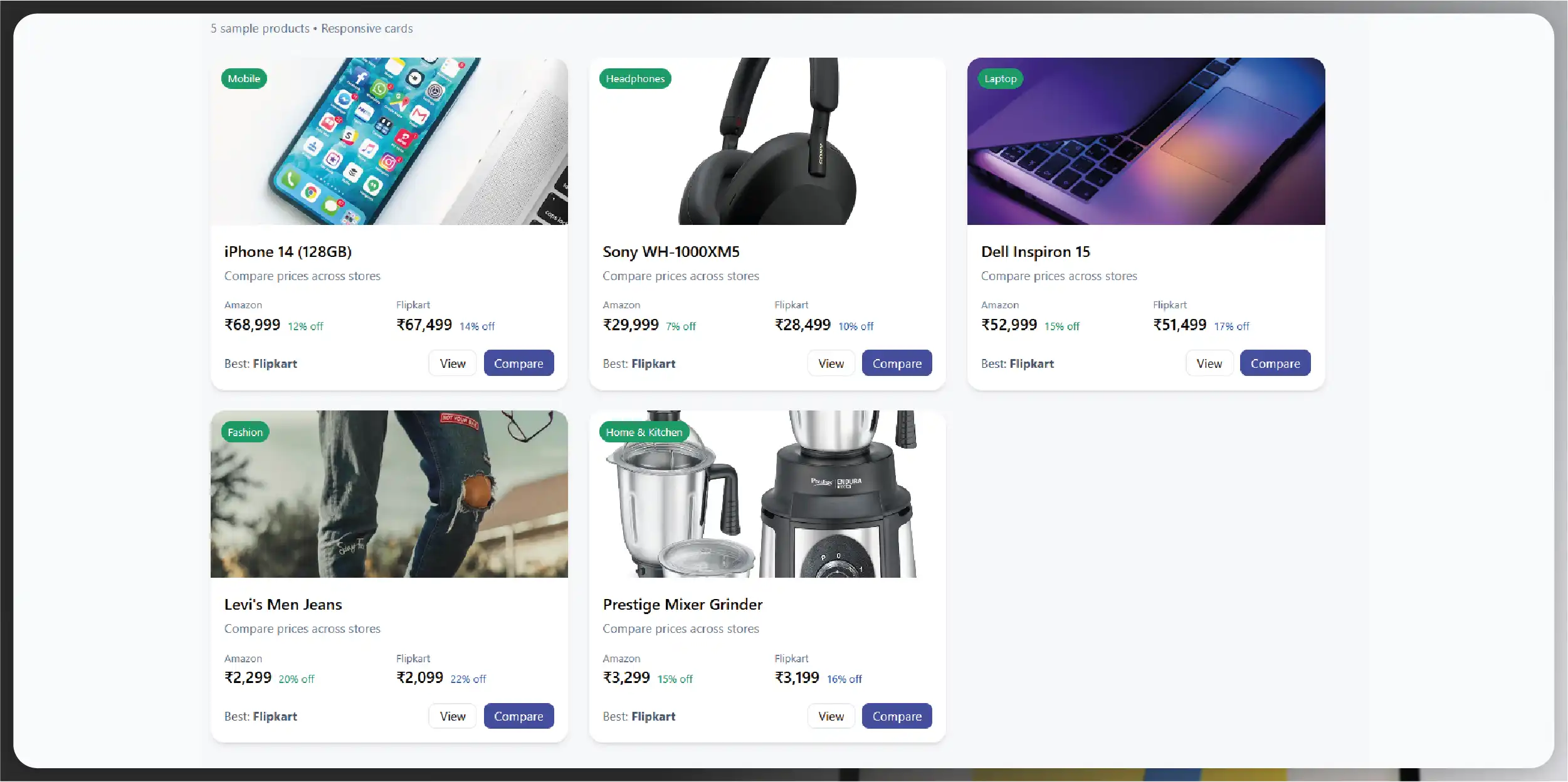The width and height of the screenshot is (1568, 782).
Task: Compare Prestige Mixer Grinder prices
Action: pyautogui.click(x=897, y=716)
